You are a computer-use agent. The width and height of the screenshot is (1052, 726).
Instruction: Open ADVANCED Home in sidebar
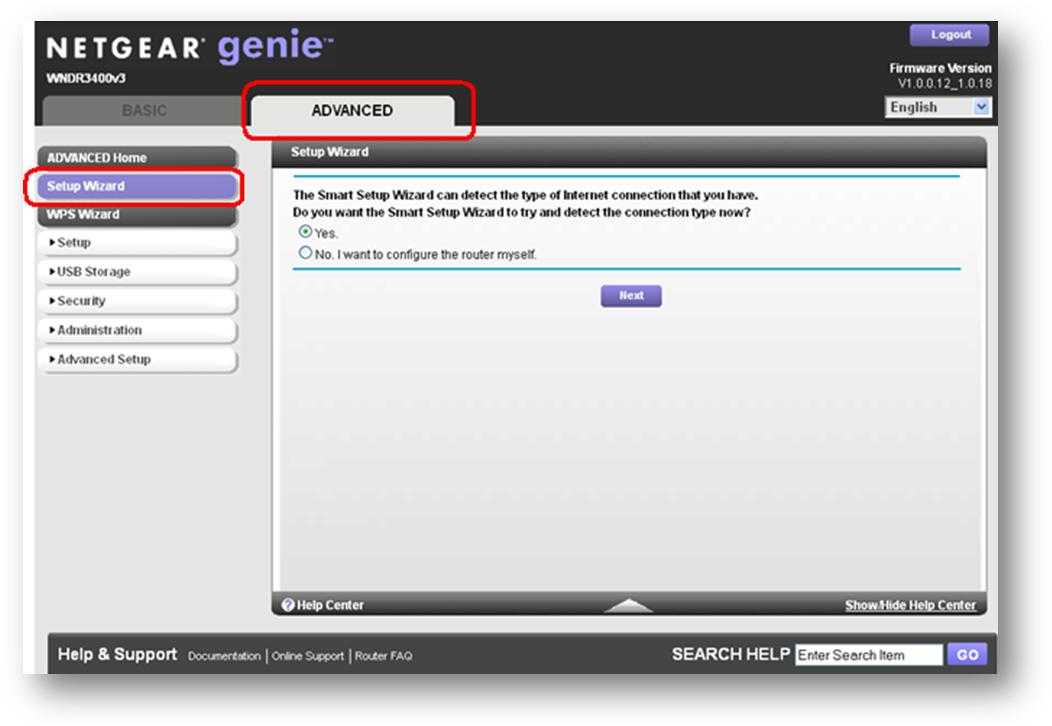137,158
